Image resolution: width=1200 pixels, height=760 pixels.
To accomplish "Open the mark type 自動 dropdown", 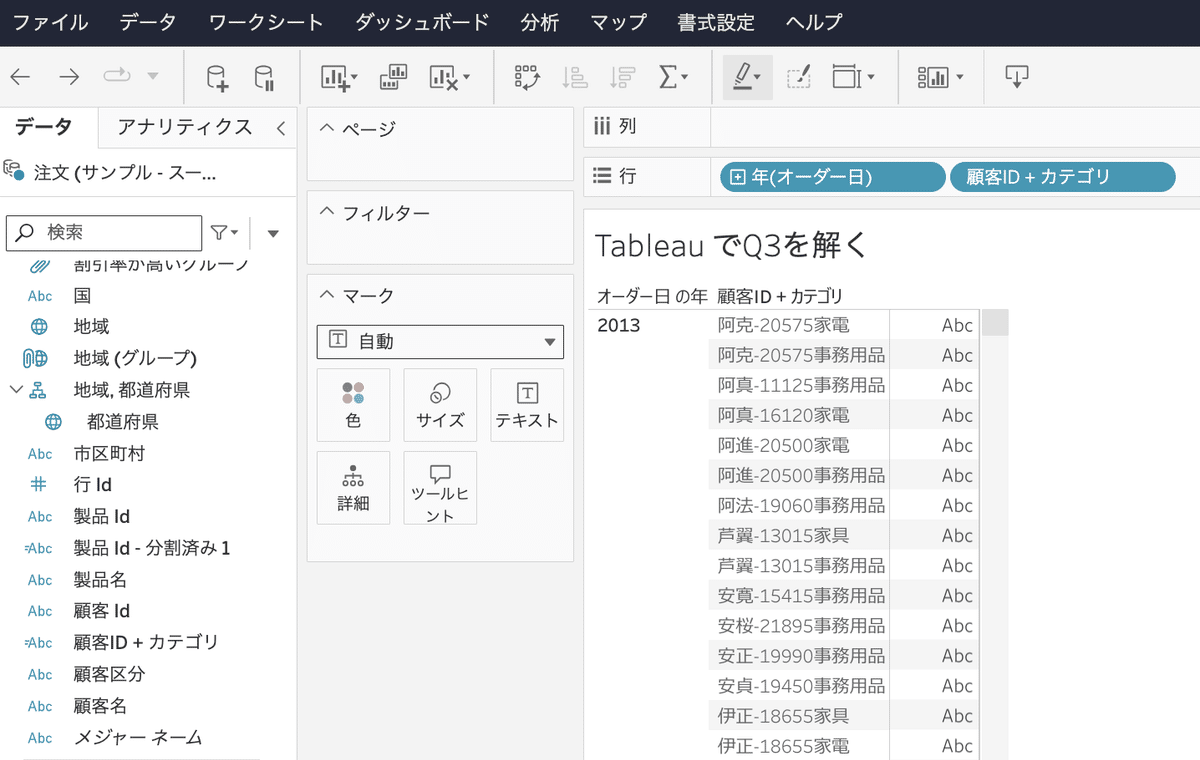I will [x=440, y=341].
